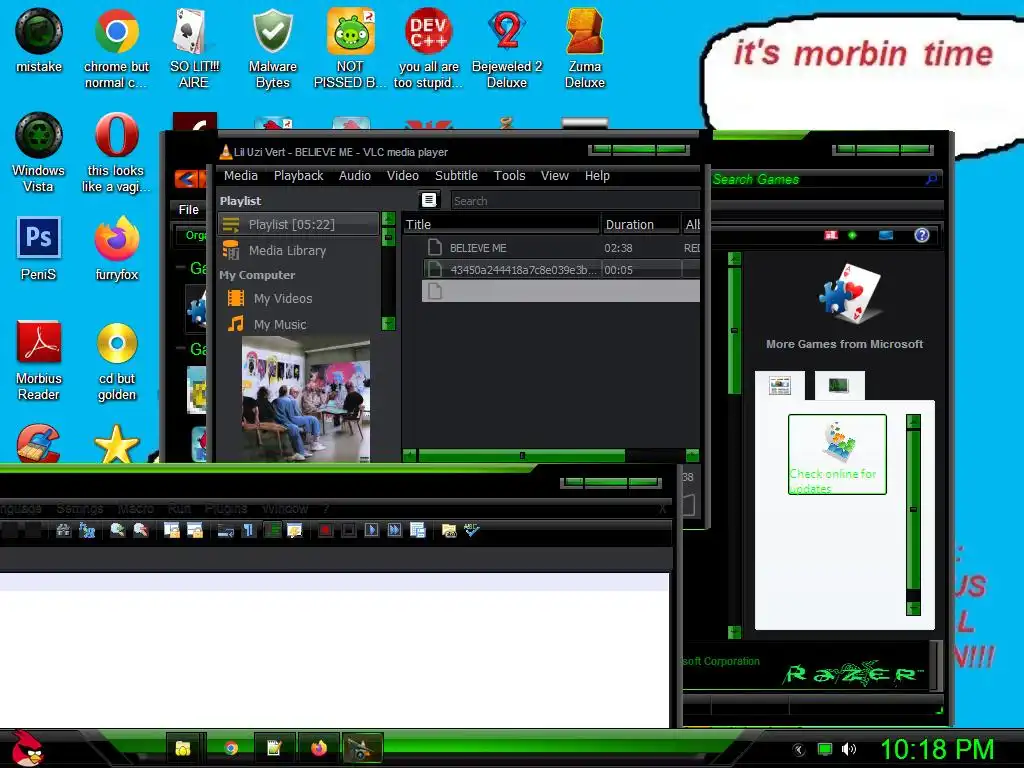Image resolution: width=1024 pixels, height=768 pixels.
Task: Click the Angry Bird Start button
Action: (27, 748)
